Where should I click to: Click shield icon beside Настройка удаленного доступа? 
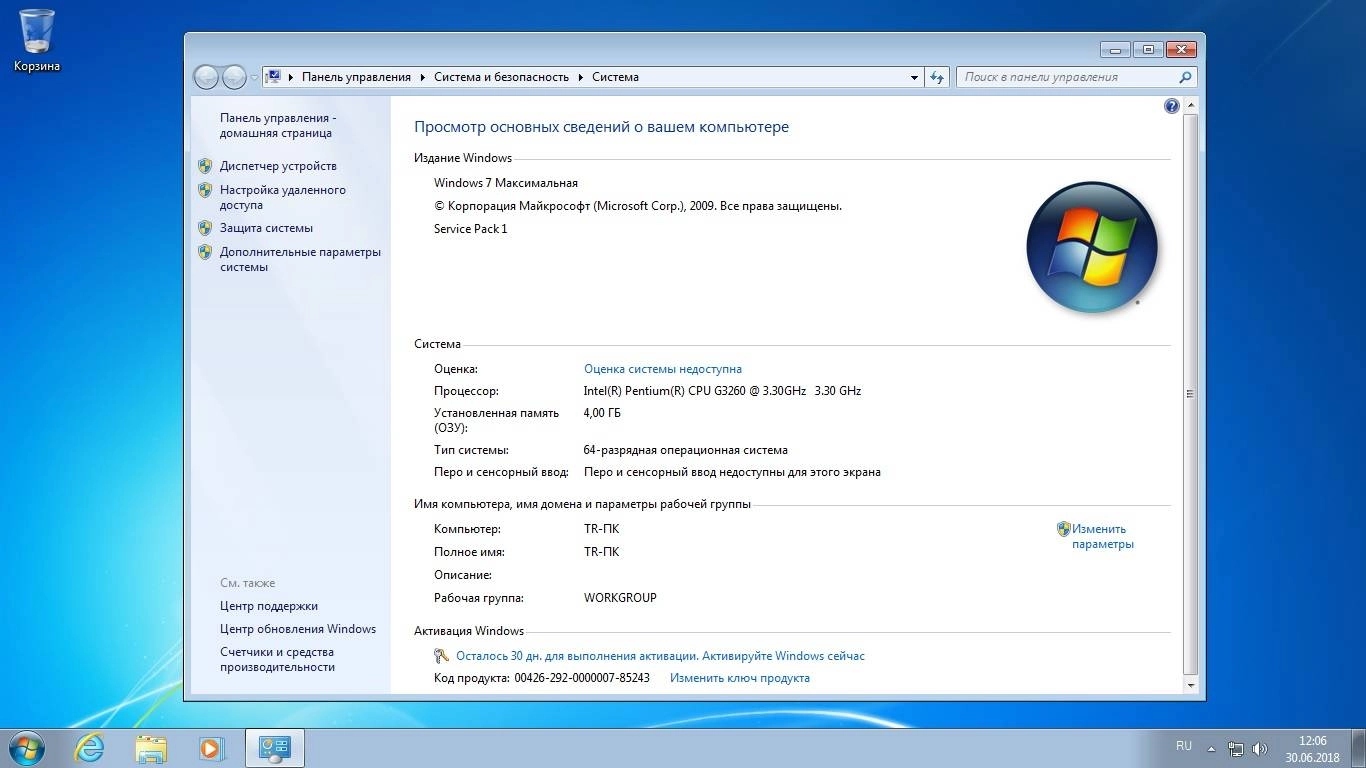[x=205, y=190]
